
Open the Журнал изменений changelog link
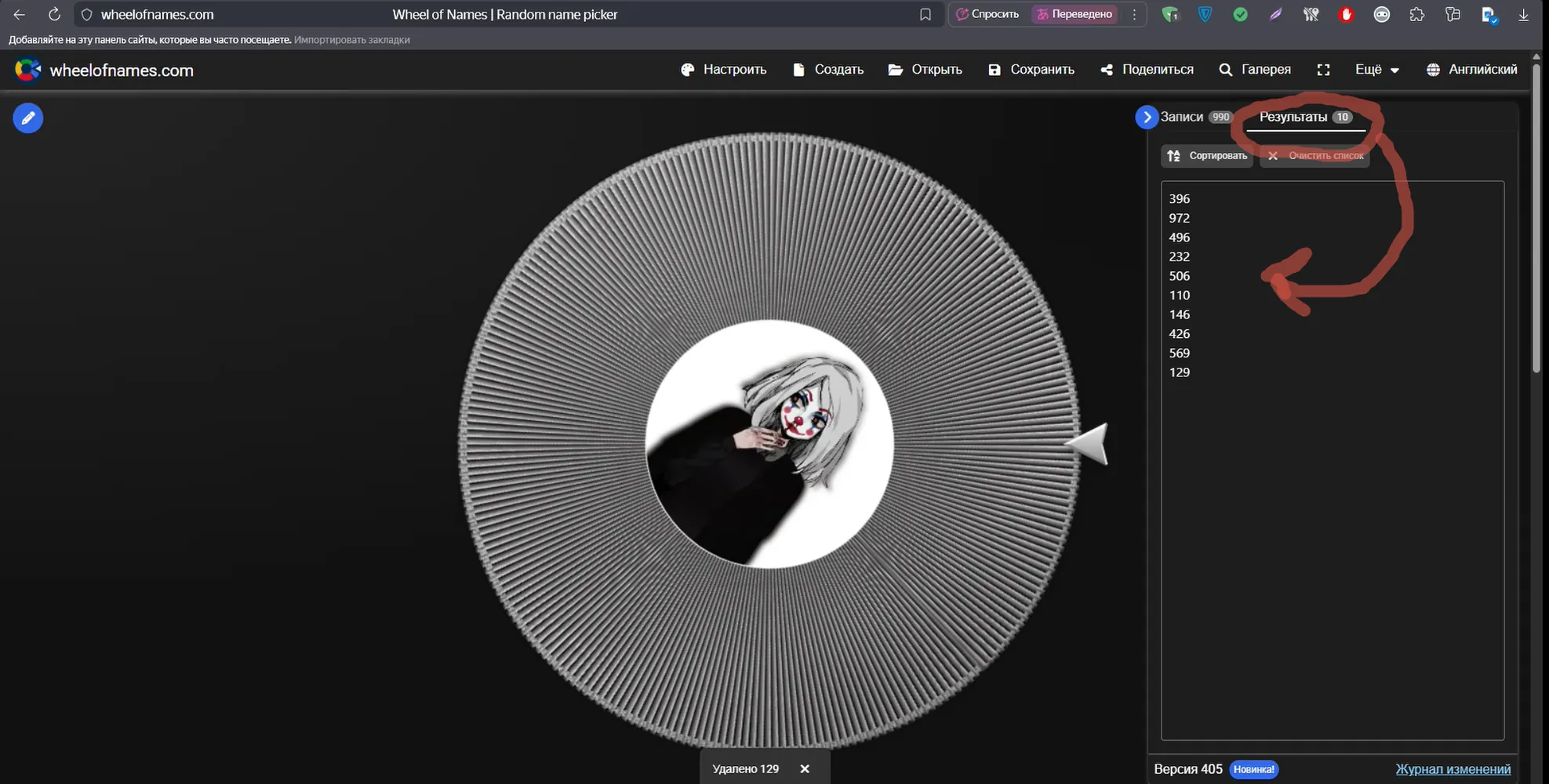point(1453,769)
